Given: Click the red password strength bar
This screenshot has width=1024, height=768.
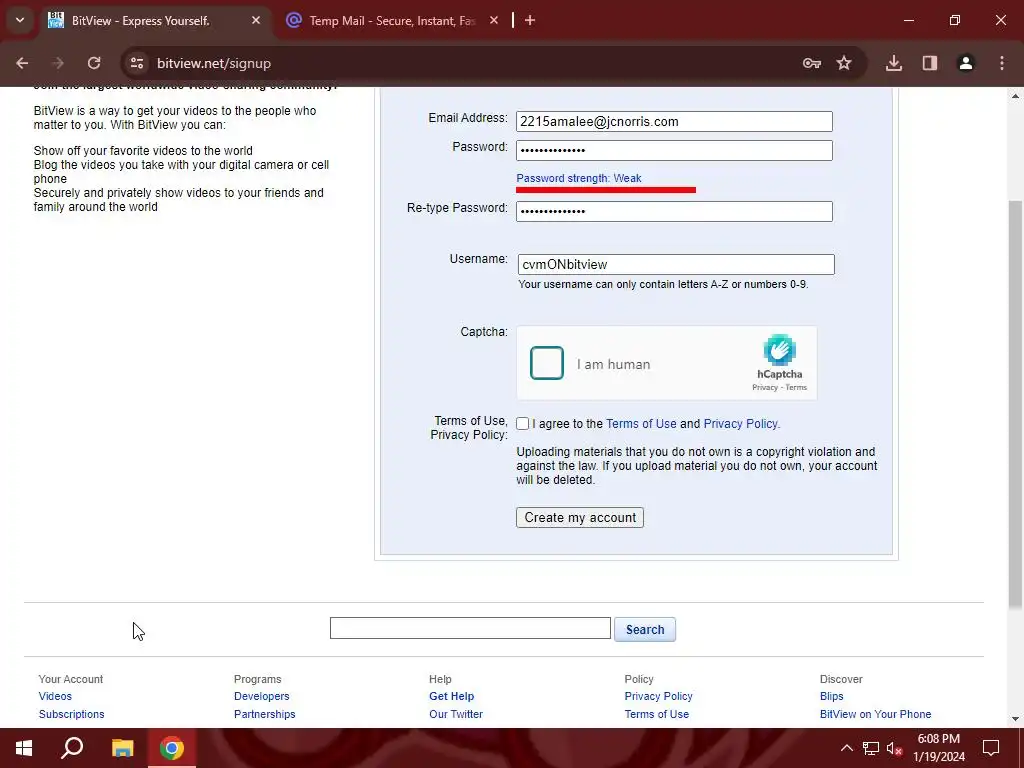Looking at the screenshot, I should tap(606, 189).
